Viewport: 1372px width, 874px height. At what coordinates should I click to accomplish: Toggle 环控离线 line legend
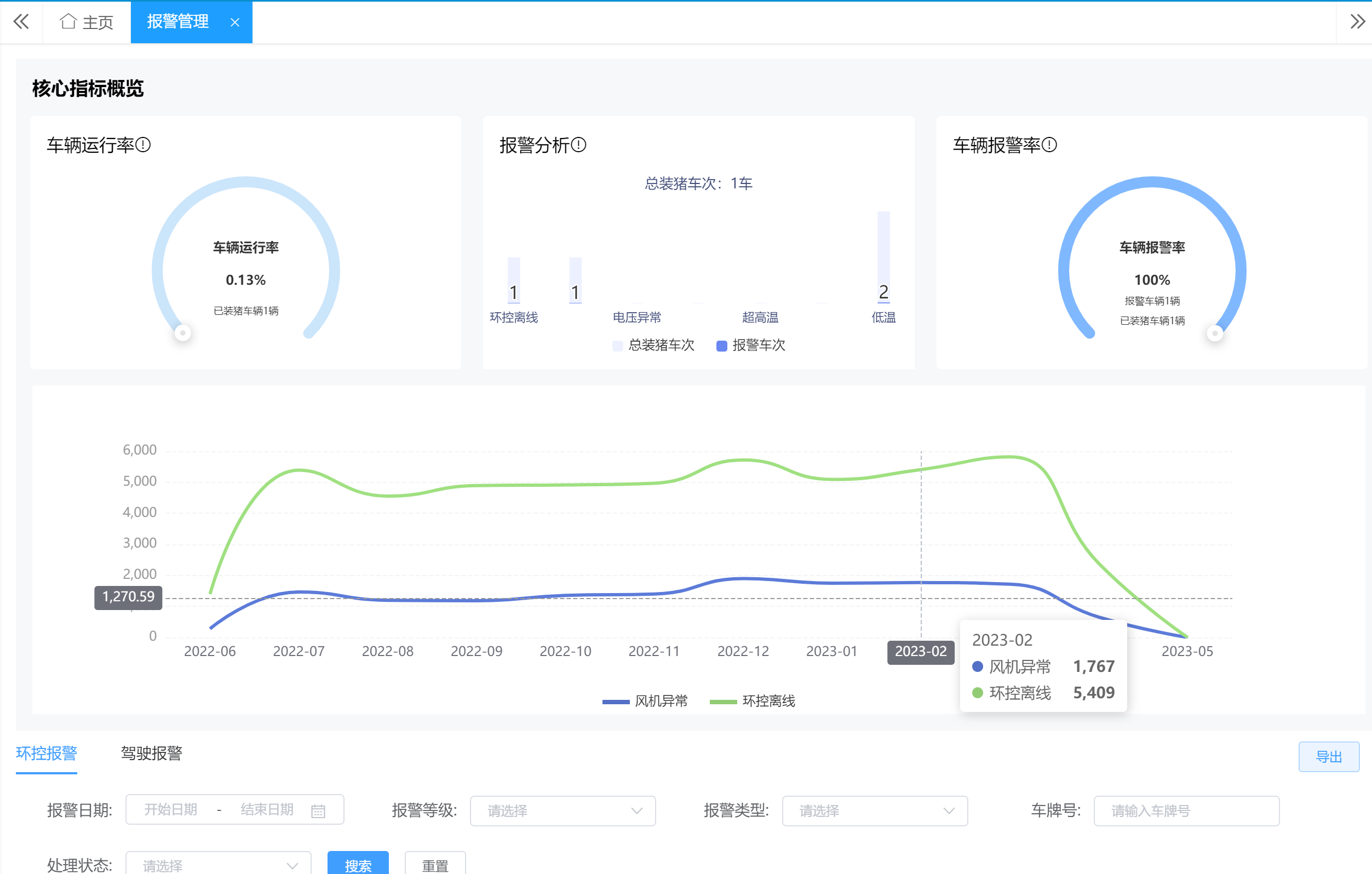click(x=752, y=701)
